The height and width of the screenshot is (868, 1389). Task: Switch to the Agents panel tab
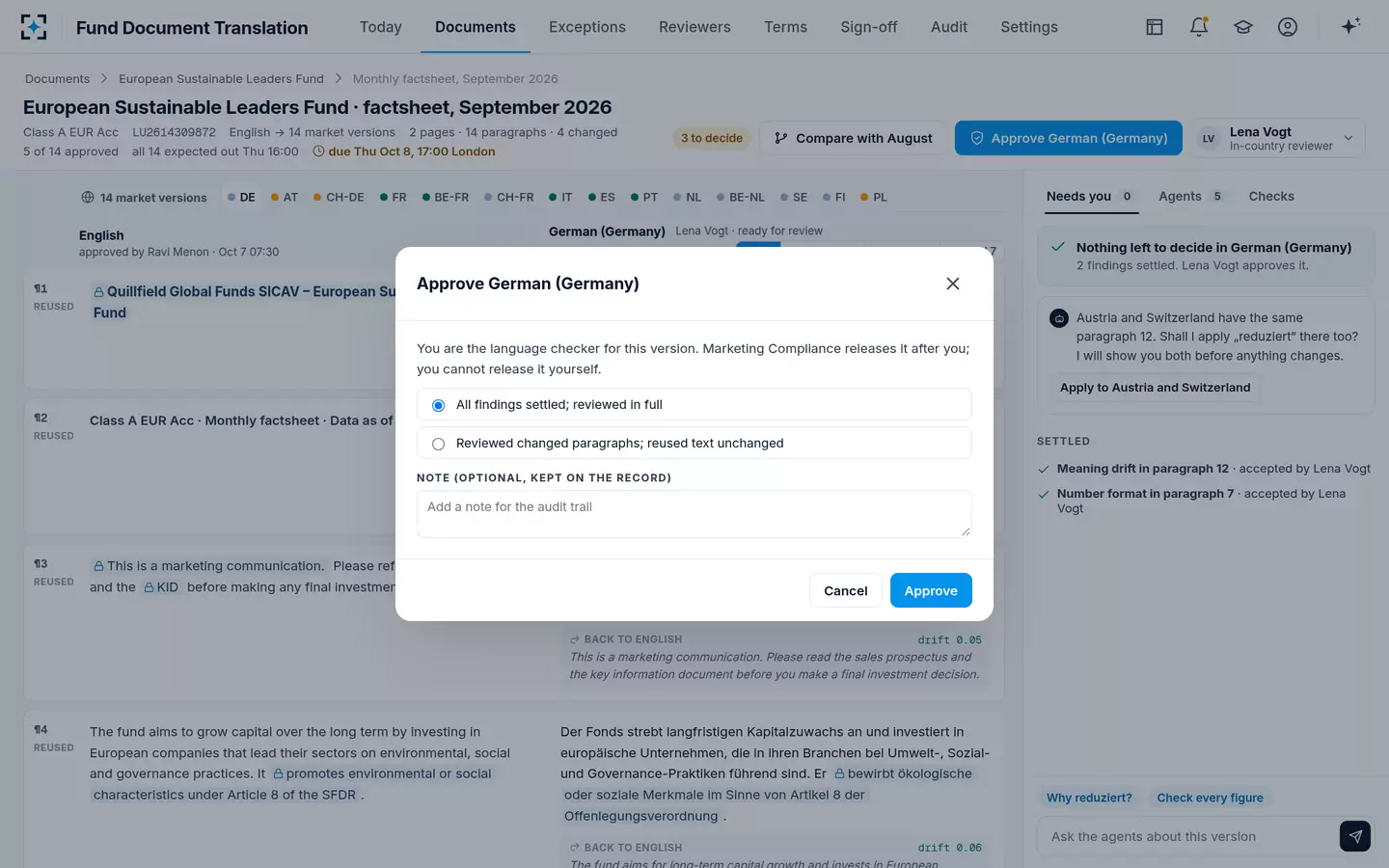click(x=1192, y=197)
